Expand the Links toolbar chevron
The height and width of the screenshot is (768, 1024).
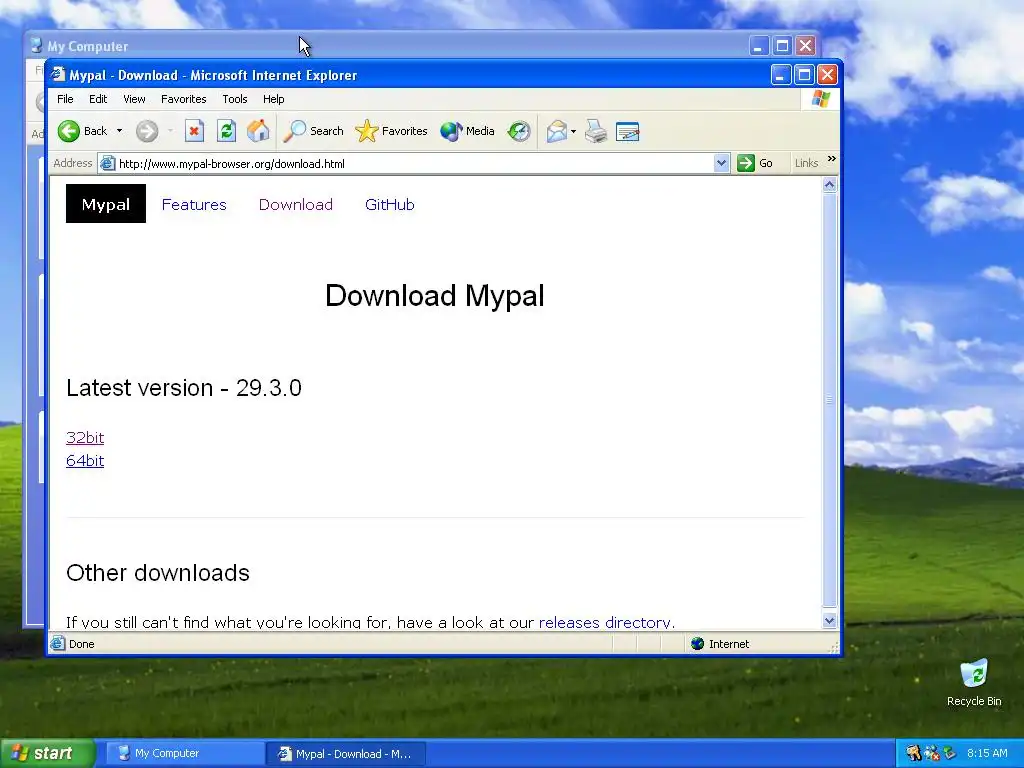pos(831,159)
